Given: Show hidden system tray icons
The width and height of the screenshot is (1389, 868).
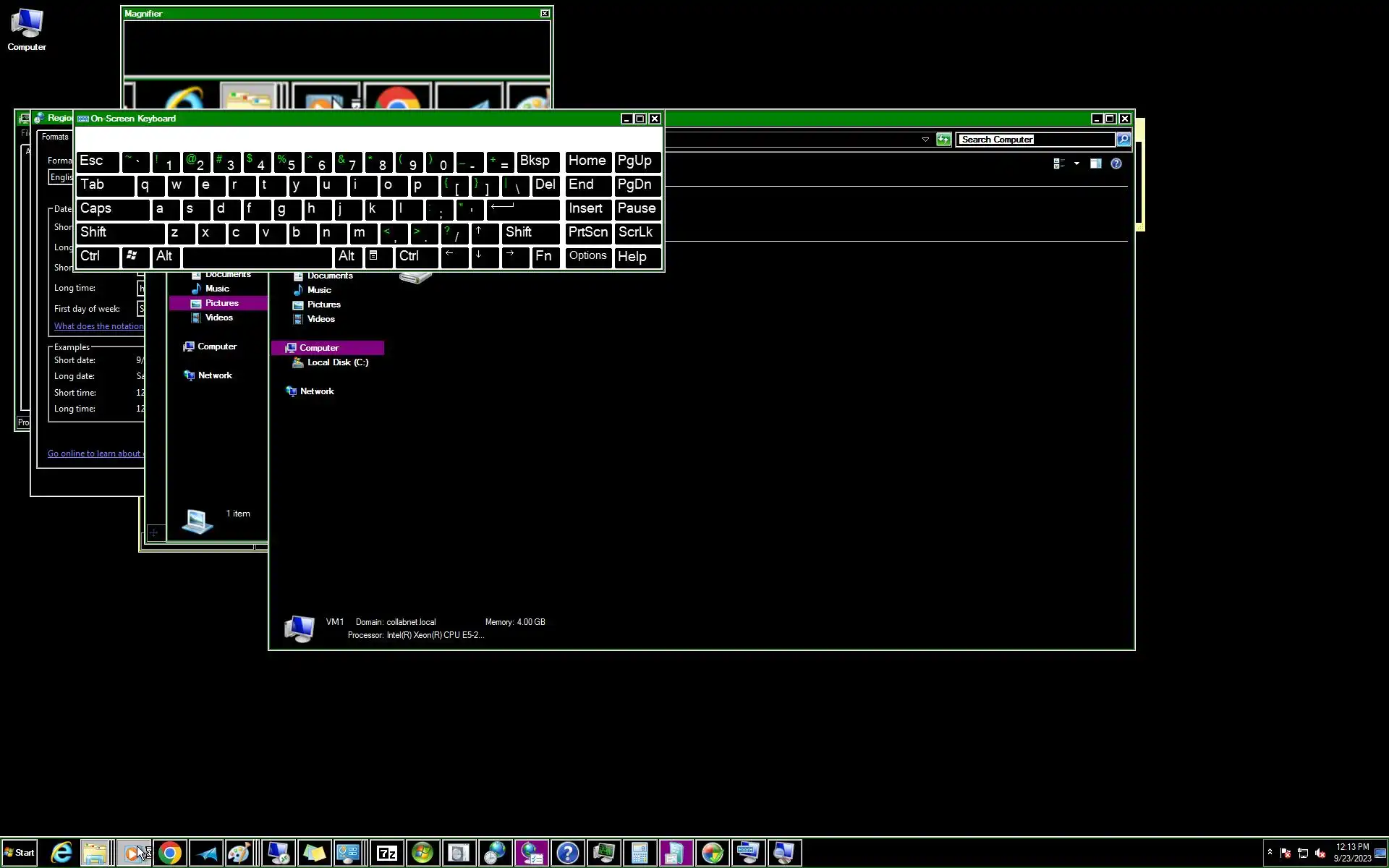Looking at the screenshot, I should (x=1270, y=852).
